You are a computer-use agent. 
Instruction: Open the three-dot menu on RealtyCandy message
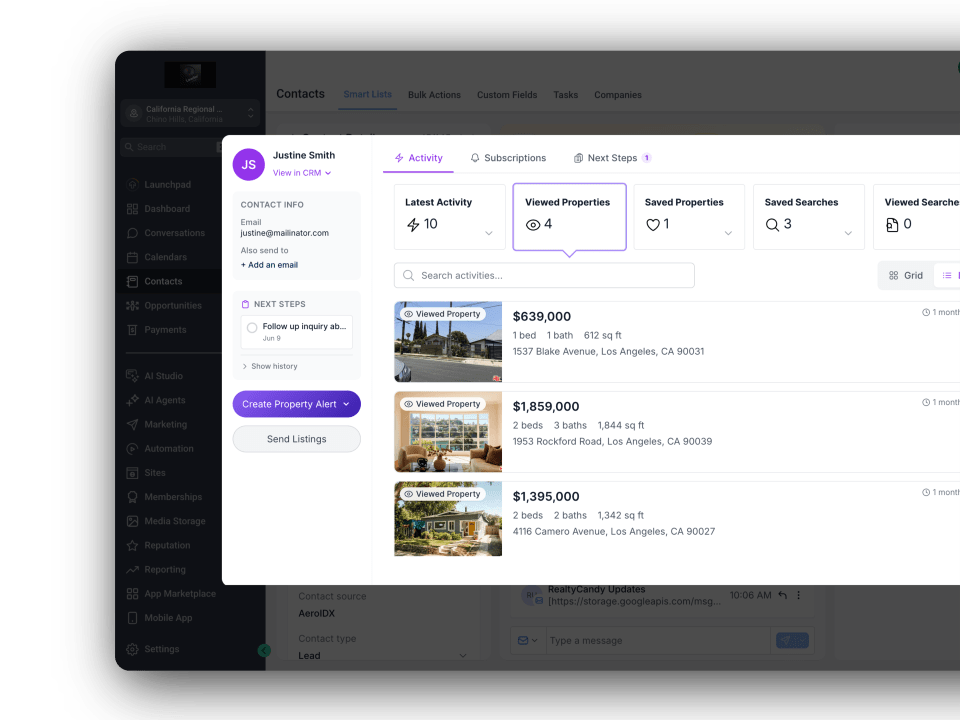(x=798, y=594)
